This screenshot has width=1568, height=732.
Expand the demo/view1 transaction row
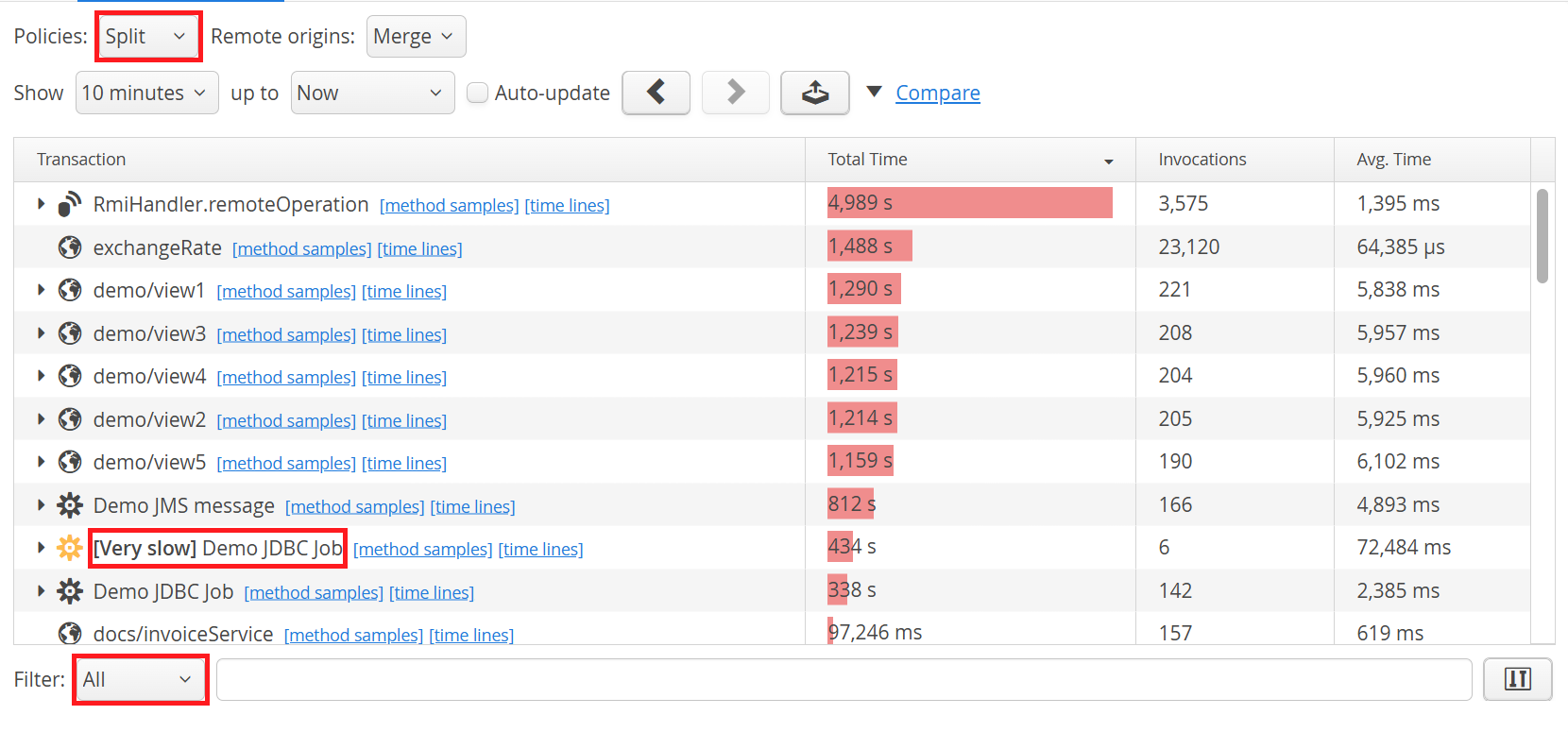[41, 290]
